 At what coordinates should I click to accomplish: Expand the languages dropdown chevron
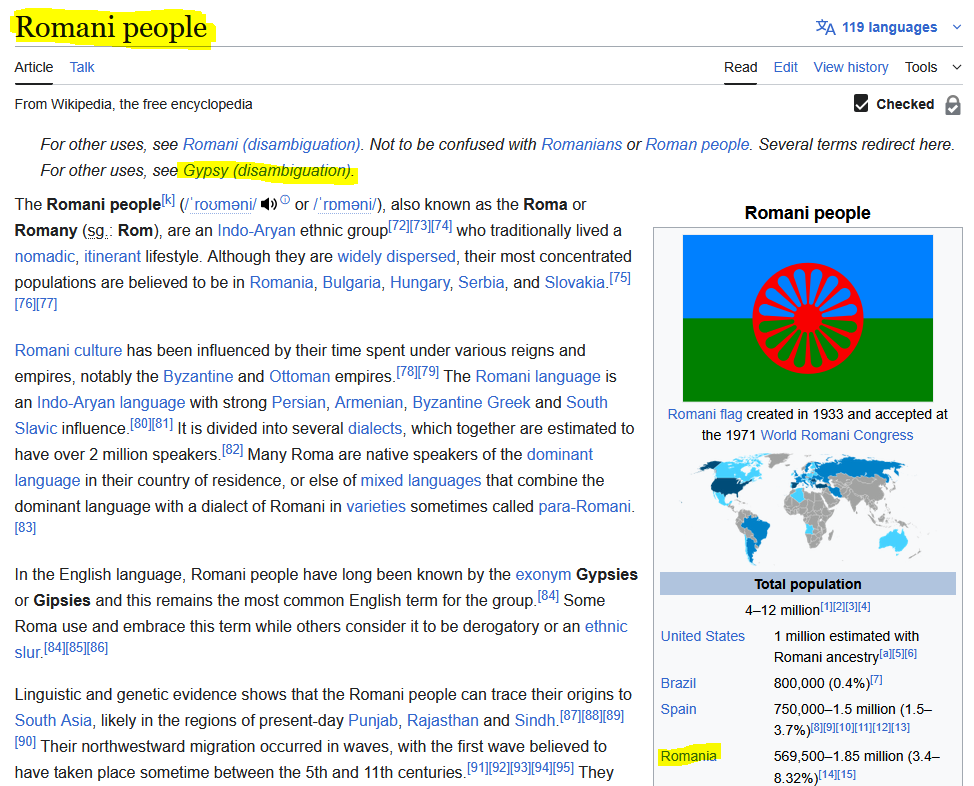pos(957,27)
